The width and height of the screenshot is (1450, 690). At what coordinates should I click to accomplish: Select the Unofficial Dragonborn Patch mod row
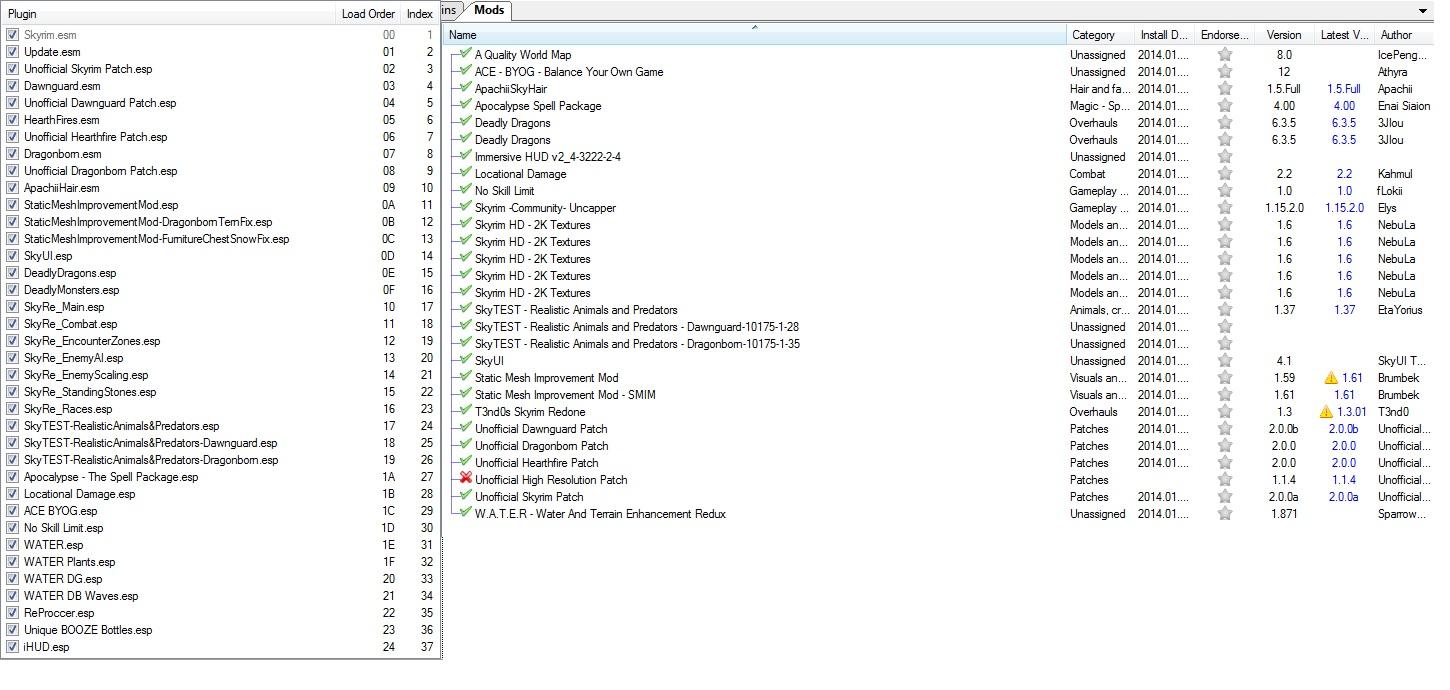pyautogui.click(x=938, y=446)
